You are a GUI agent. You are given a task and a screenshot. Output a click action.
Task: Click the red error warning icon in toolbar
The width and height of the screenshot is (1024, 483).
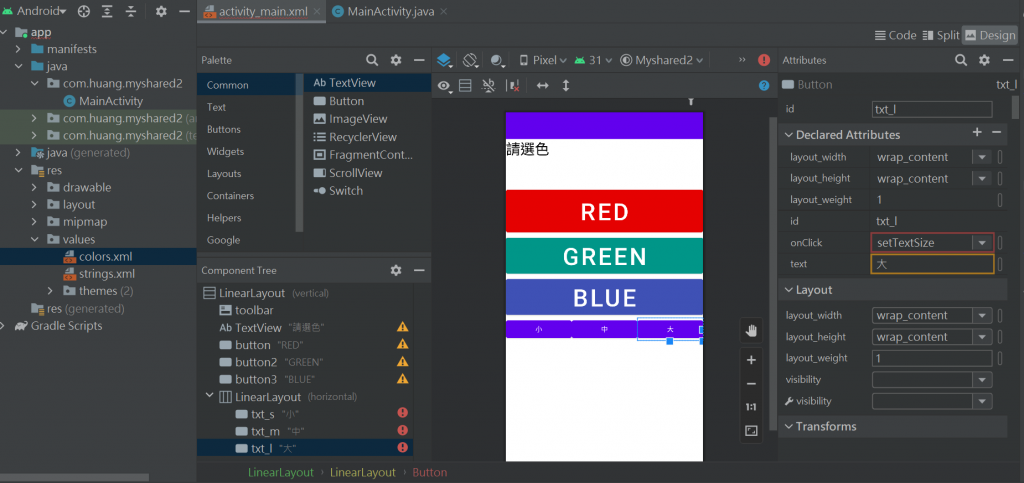(765, 60)
